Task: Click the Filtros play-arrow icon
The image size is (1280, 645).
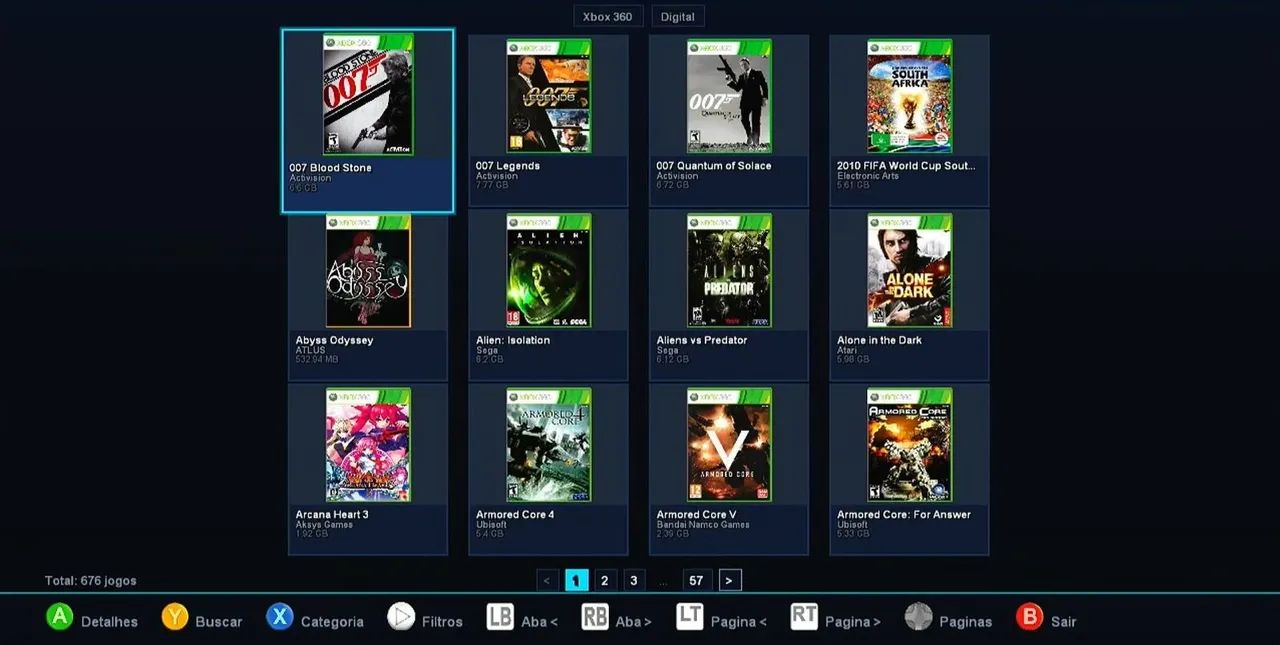Action: pos(401,617)
